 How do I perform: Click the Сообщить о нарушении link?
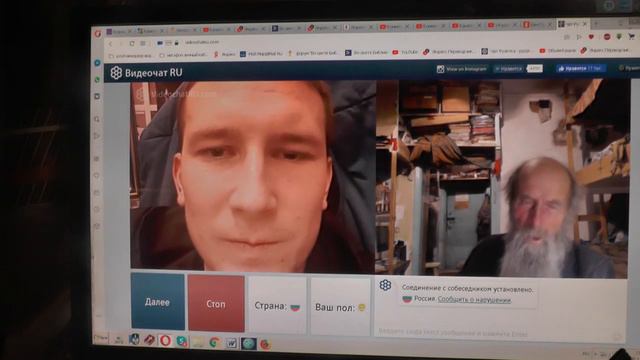474,300
